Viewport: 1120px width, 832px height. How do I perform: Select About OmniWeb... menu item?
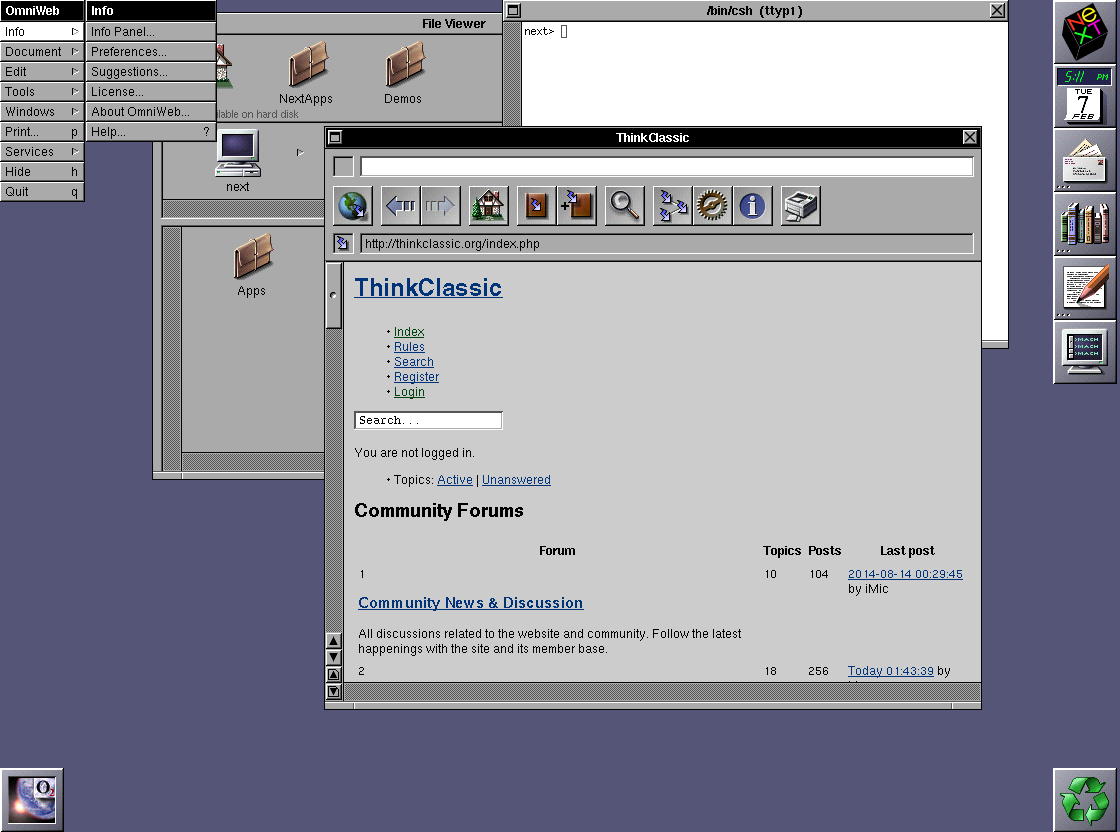150,112
